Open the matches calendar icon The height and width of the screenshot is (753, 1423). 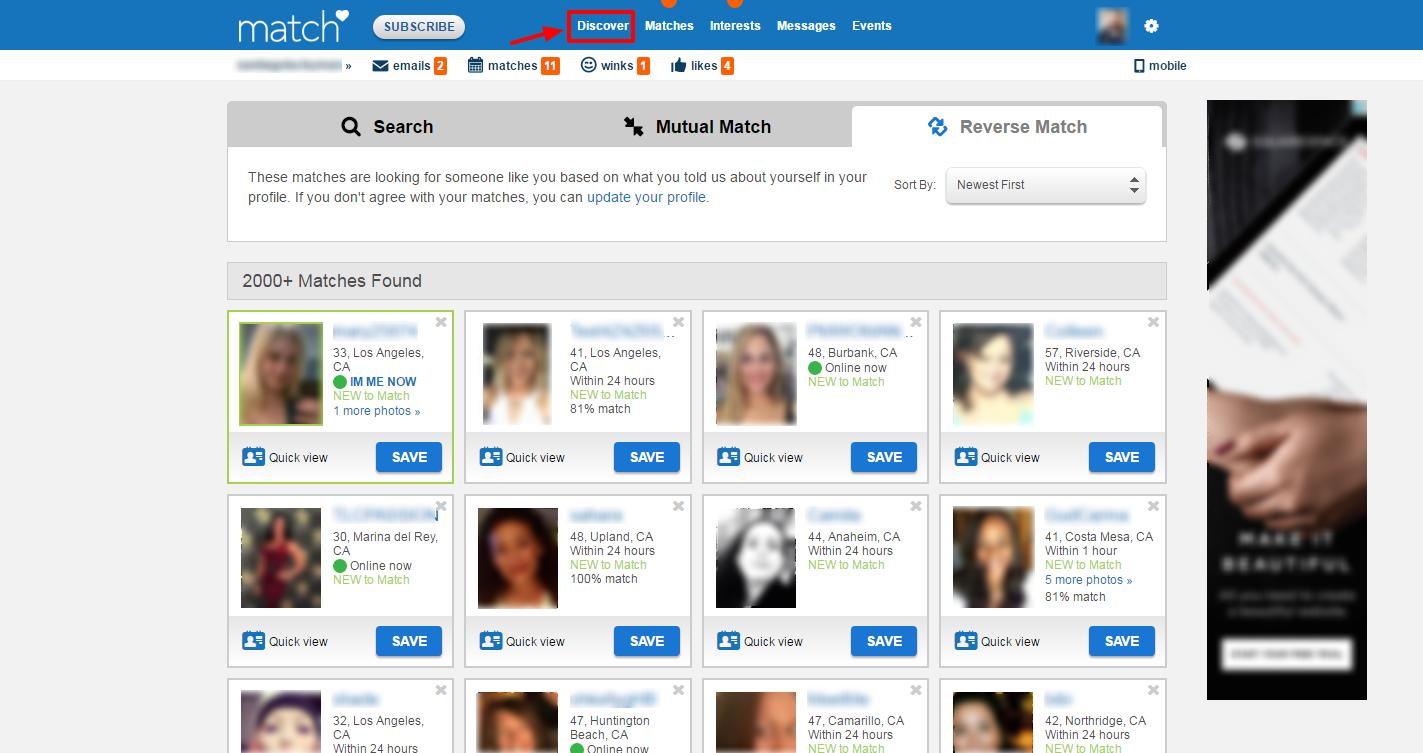tap(475, 65)
